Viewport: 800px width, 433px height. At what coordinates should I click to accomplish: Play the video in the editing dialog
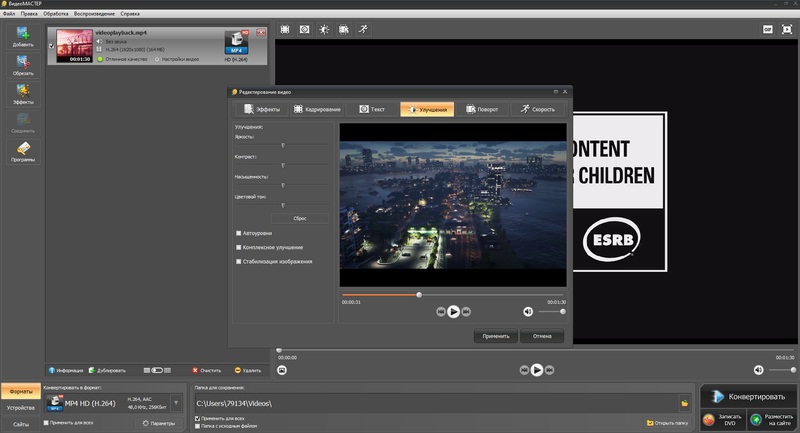click(x=453, y=312)
